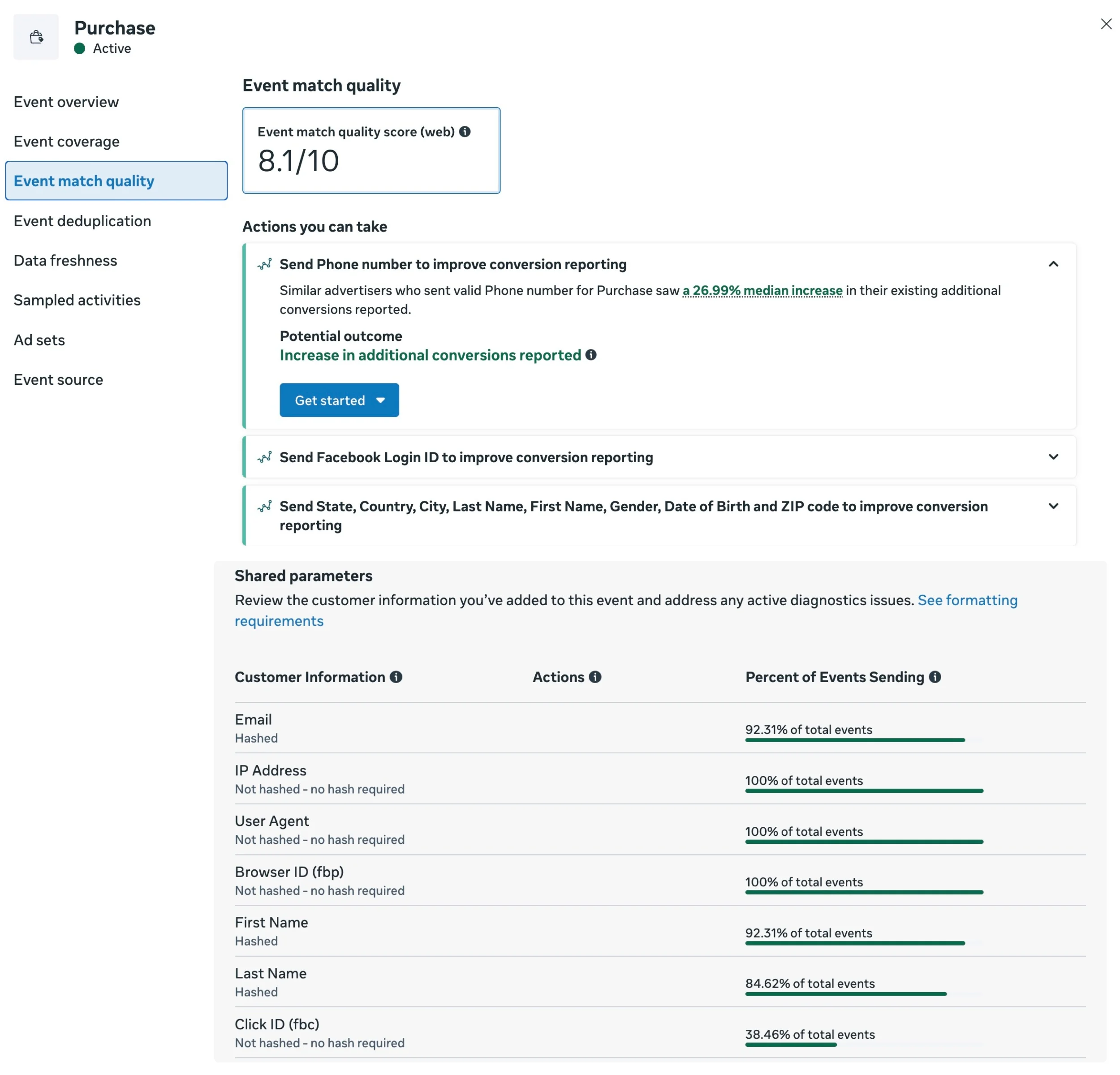This screenshot has height=1075, width=1120.
Task: Select the Event match quality section
Action: 116,181
